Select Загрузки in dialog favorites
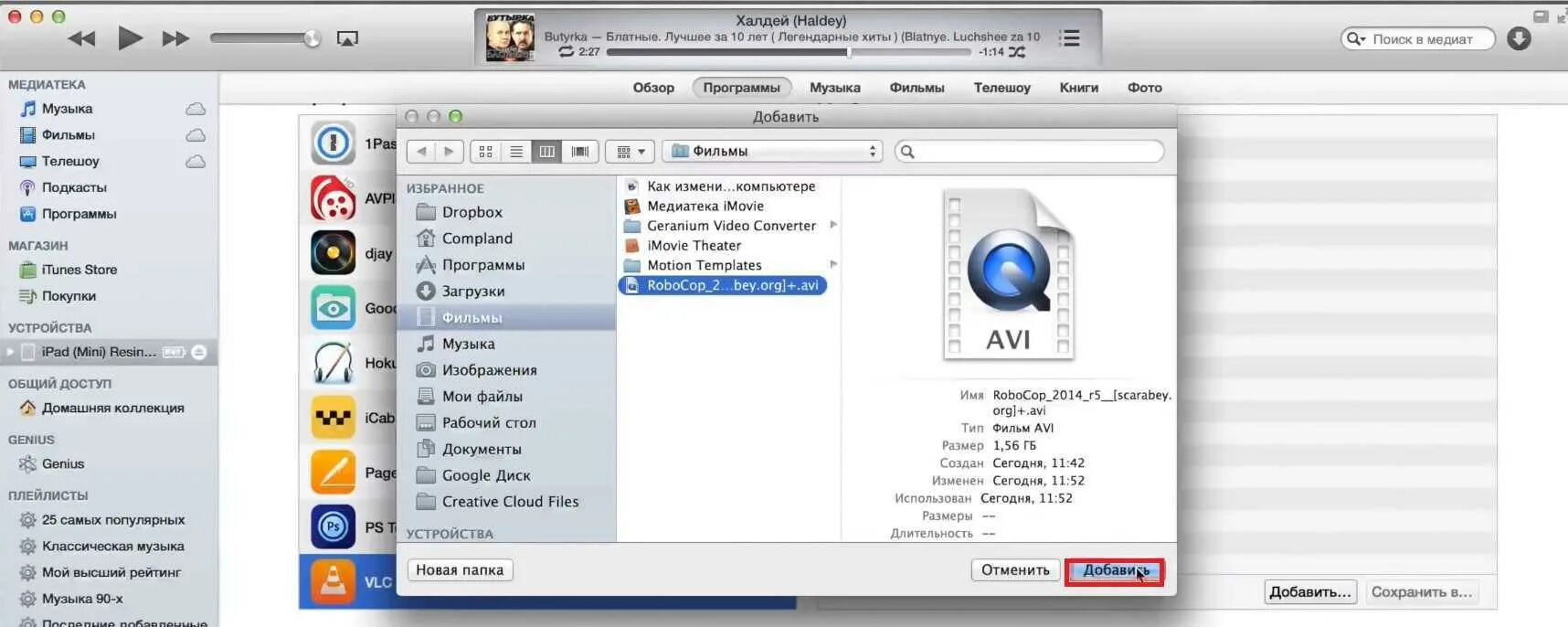 click(472, 292)
